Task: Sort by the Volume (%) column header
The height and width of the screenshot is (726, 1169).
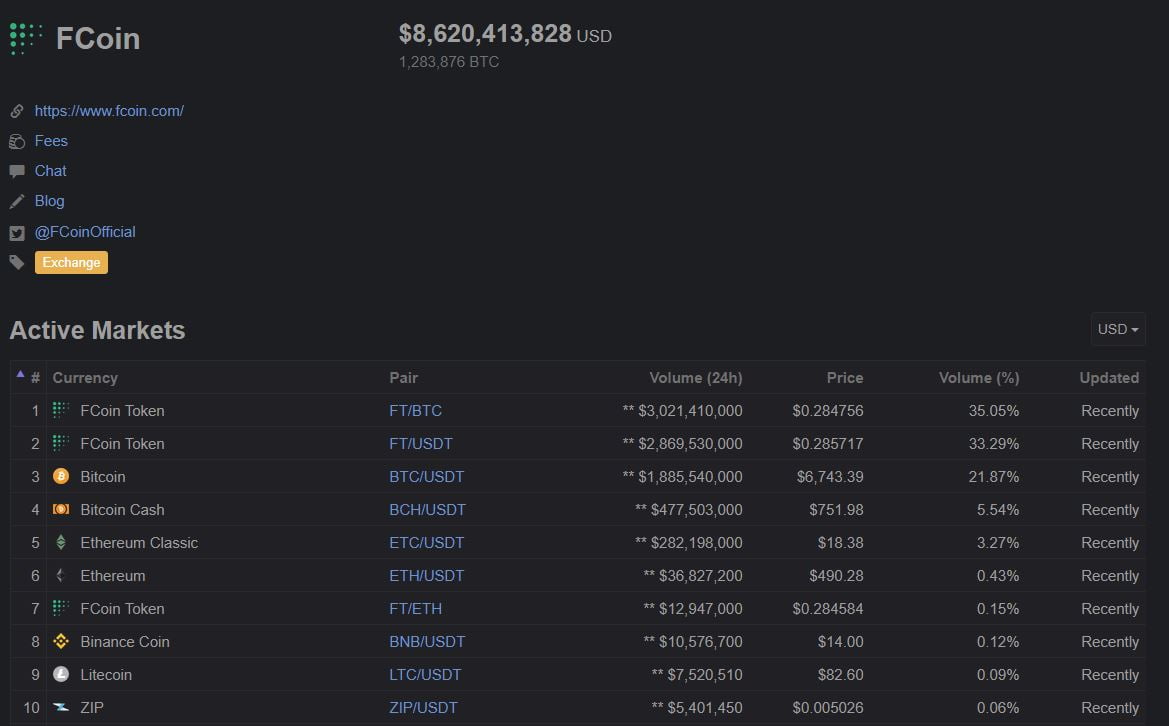Action: point(979,378)
